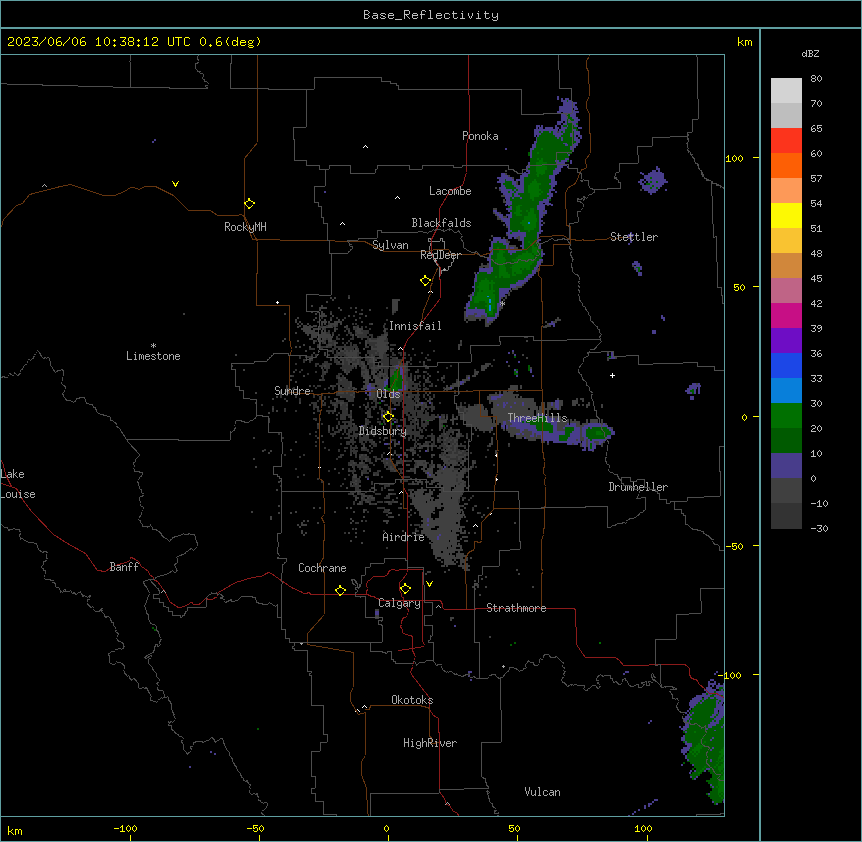Click the Calgary city label

click(399, 603)
